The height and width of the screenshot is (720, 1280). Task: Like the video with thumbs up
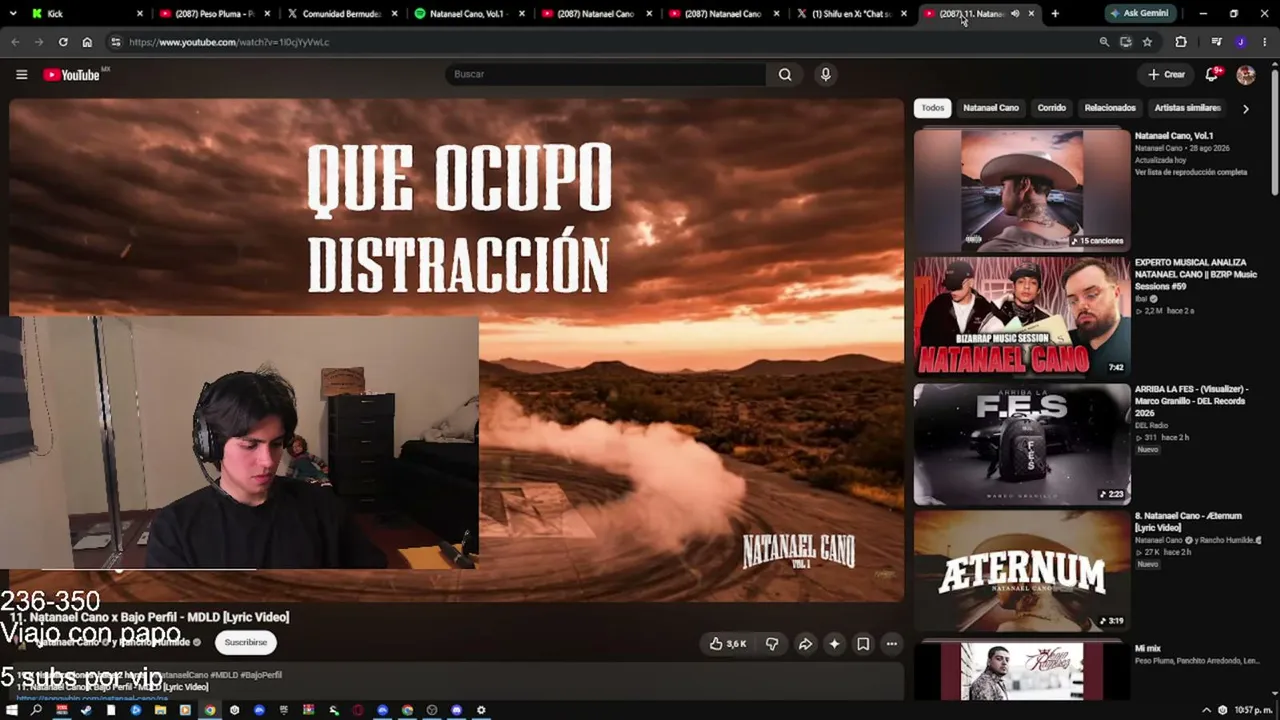tap(728, 644)
